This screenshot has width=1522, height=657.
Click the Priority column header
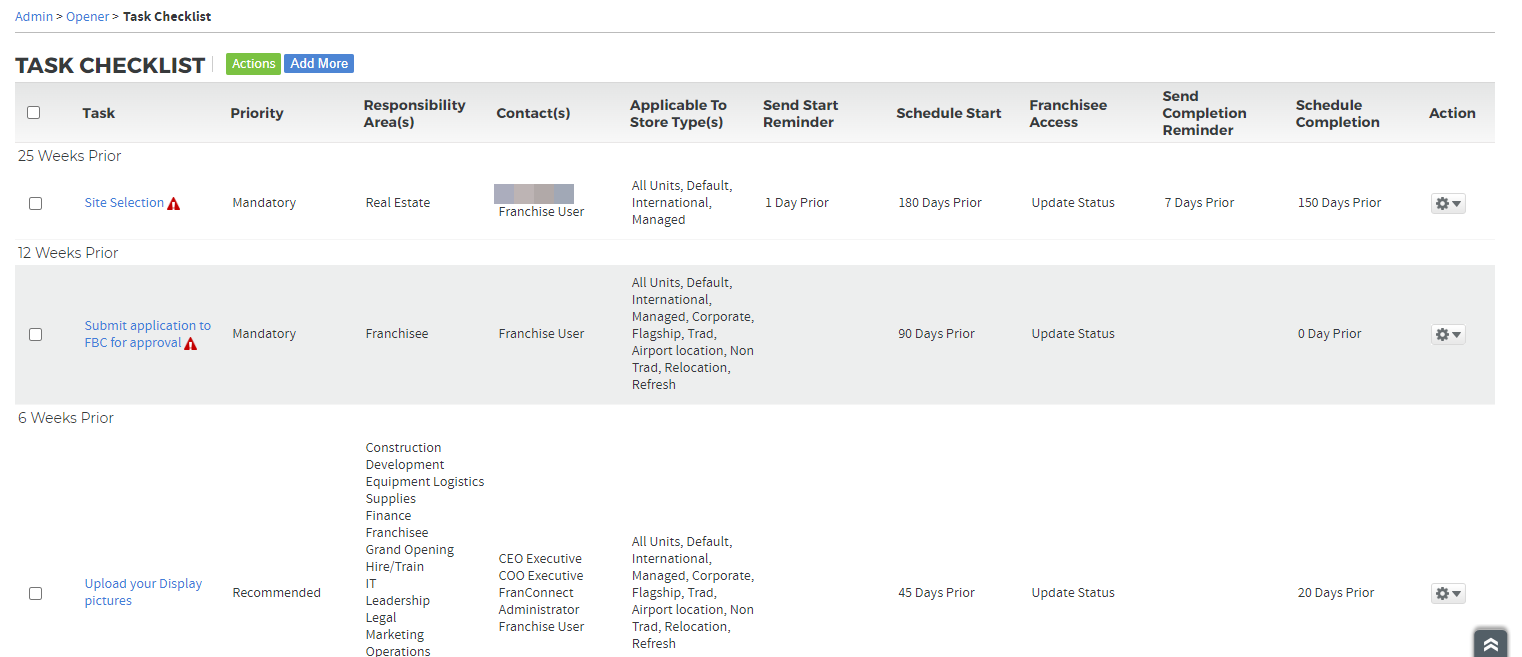tap(257, 113)
